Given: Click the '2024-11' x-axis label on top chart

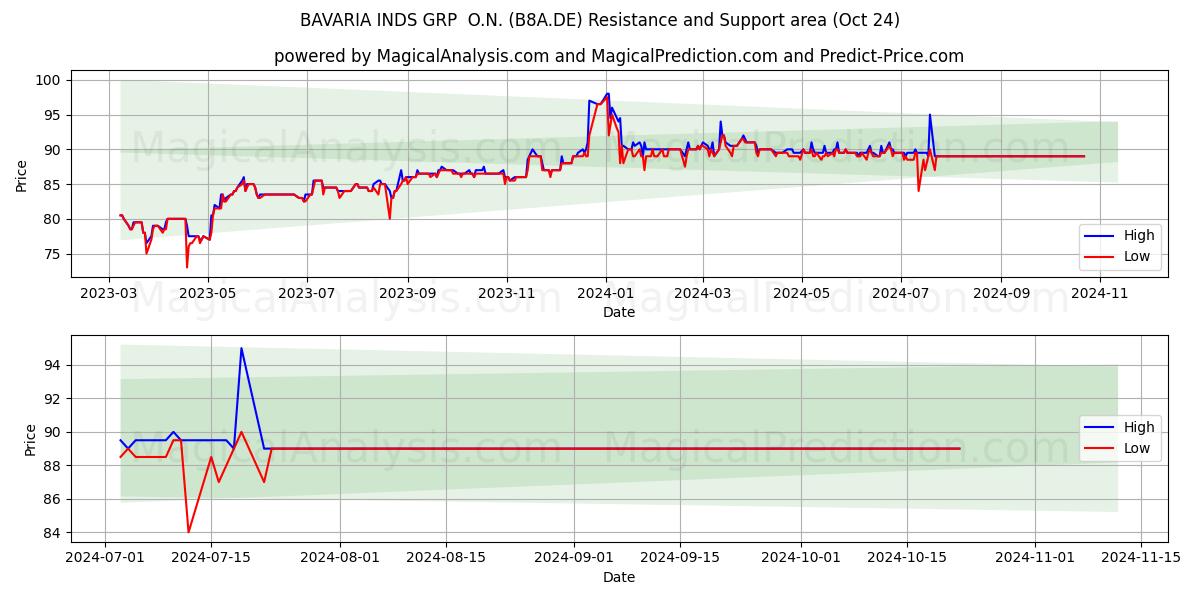Looking at the screenshot, I should (1100, 294).
